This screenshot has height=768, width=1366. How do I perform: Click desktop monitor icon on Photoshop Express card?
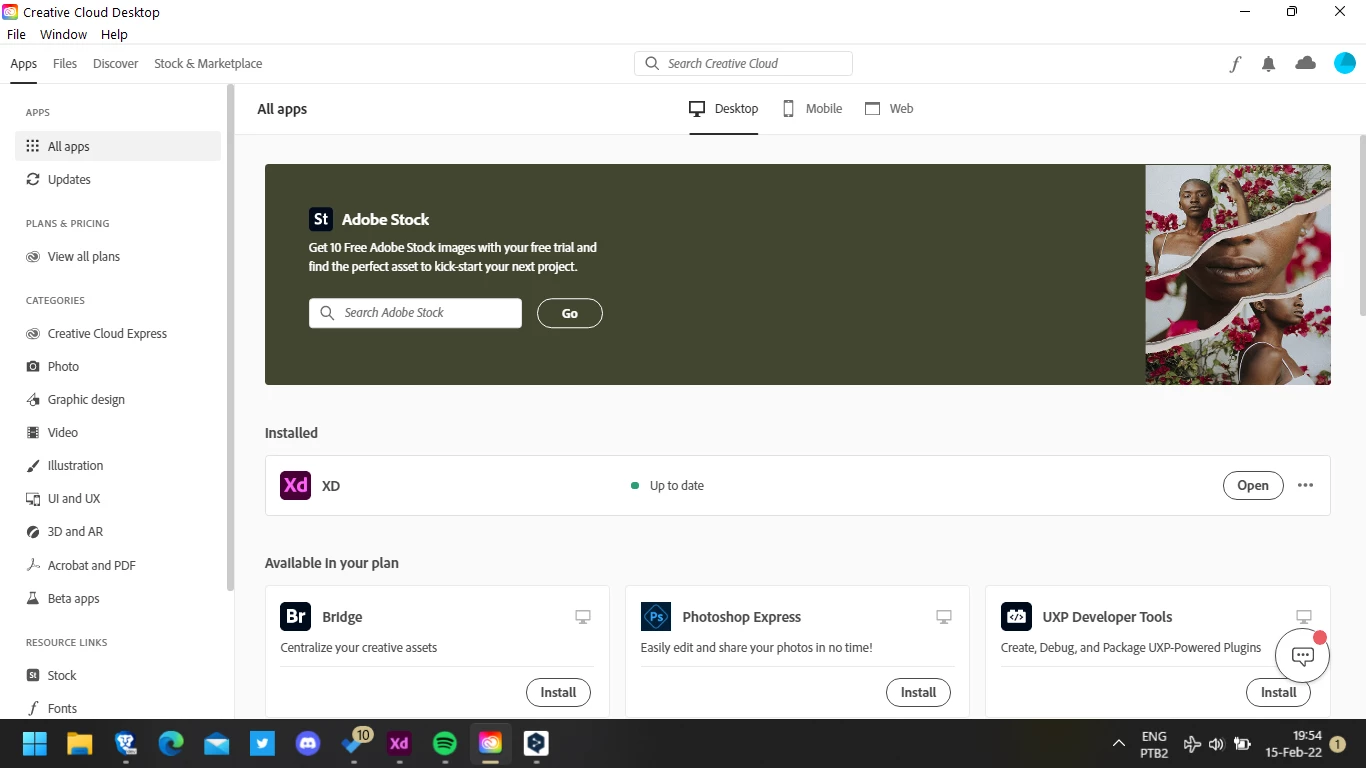click(943, 617)
